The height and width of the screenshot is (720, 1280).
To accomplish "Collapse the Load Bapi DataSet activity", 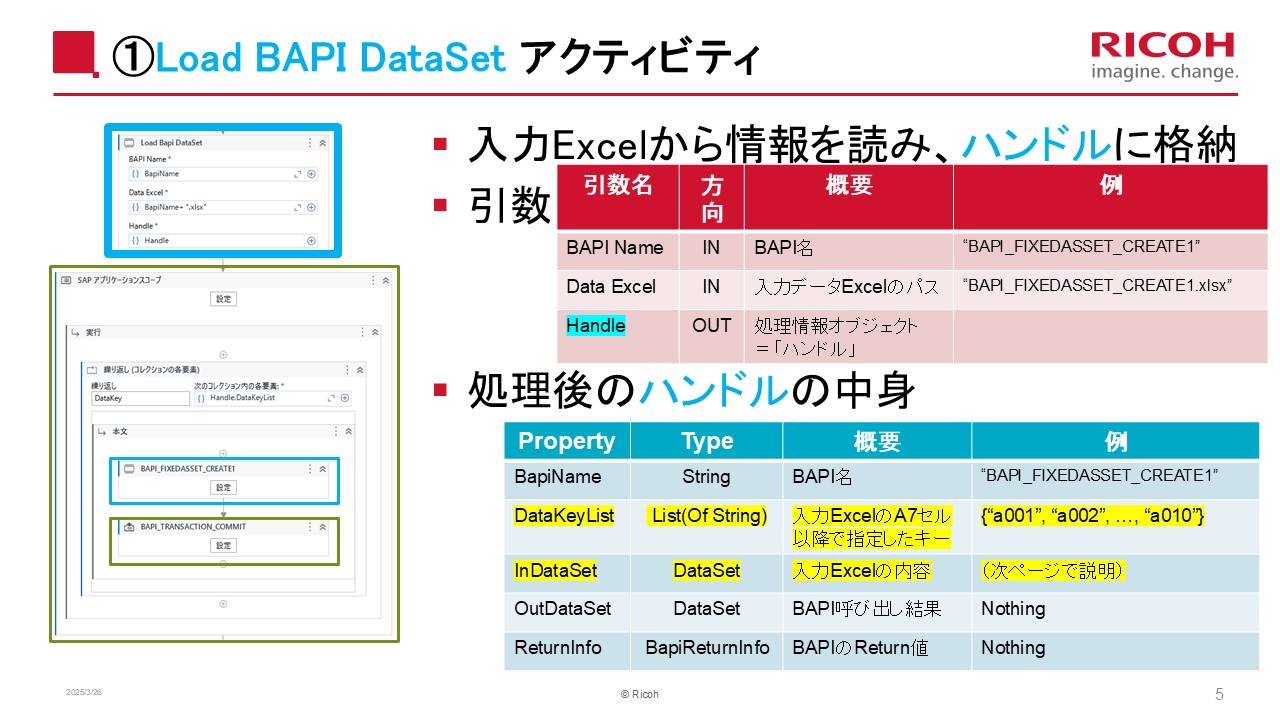I will pyautogui.click(x=323, y=143).
